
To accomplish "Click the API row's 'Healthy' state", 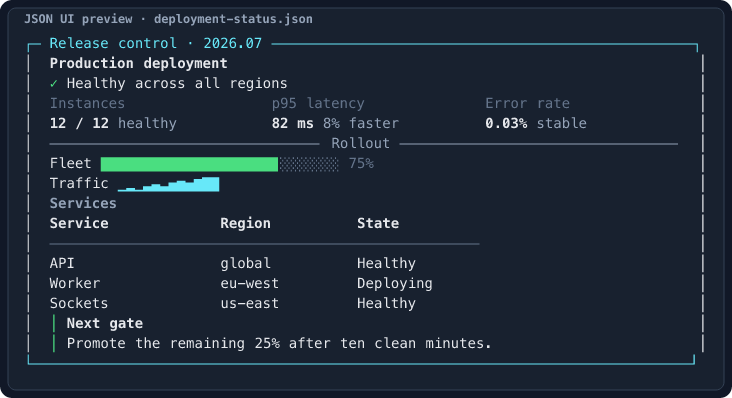I will click(386, 263).
